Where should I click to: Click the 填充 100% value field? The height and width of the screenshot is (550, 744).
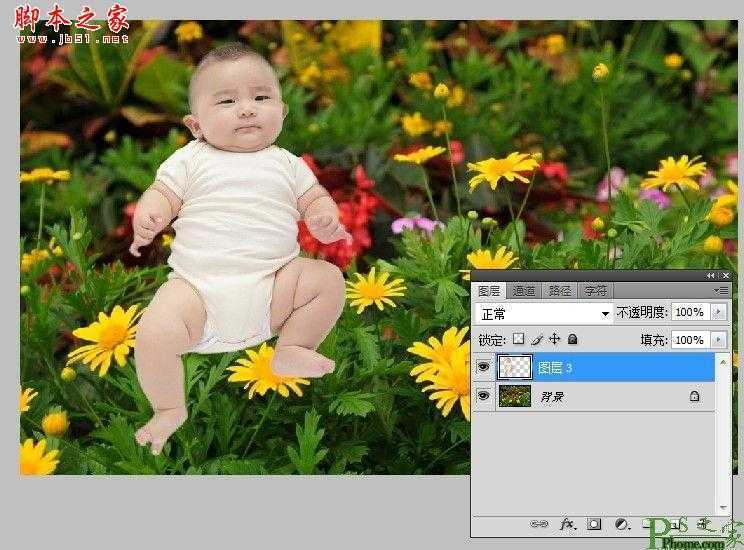tap(690, 340)
